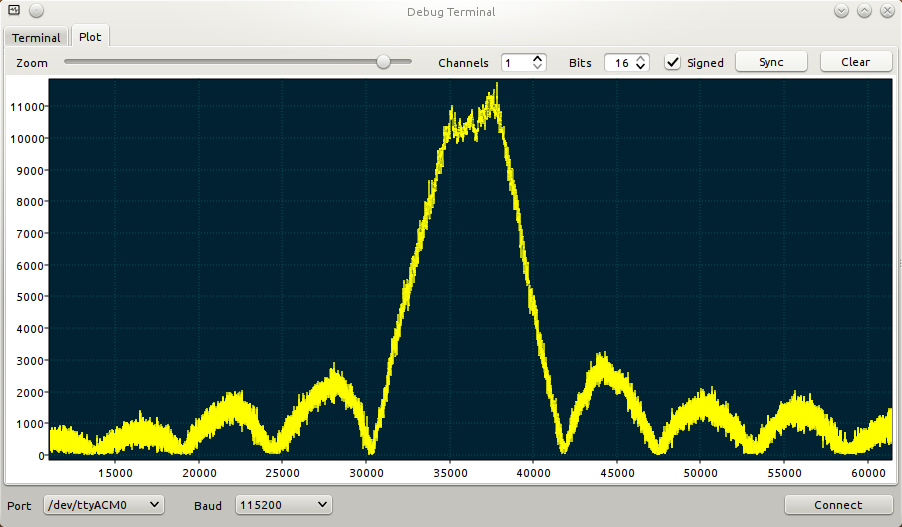Image resolution: width=902 pixels, height=527 pixels.
Task: Maximize the Debug Terminal window
Action: click(x=864, y=10)
